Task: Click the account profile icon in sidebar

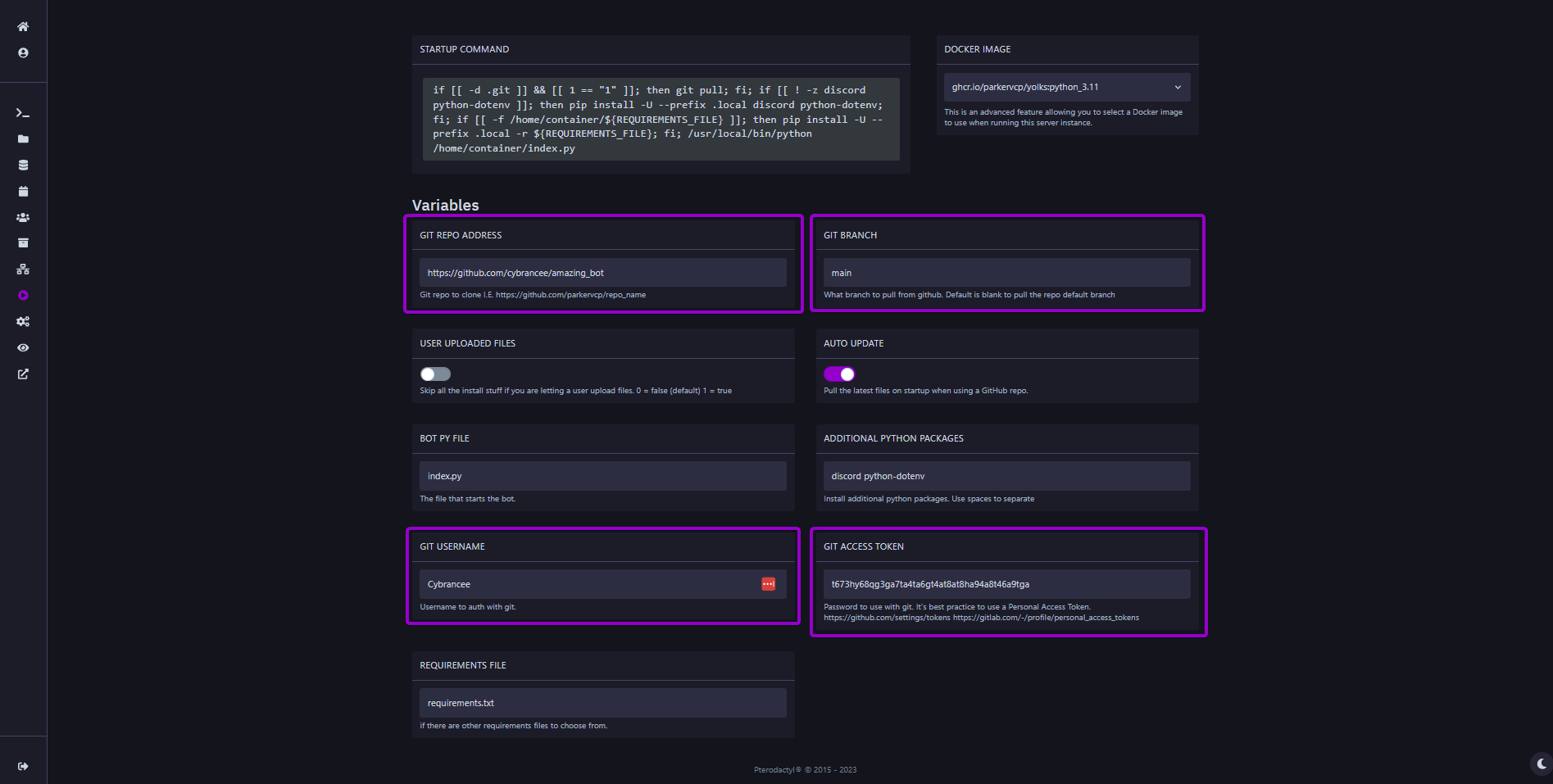Action: tap(23, 52)
